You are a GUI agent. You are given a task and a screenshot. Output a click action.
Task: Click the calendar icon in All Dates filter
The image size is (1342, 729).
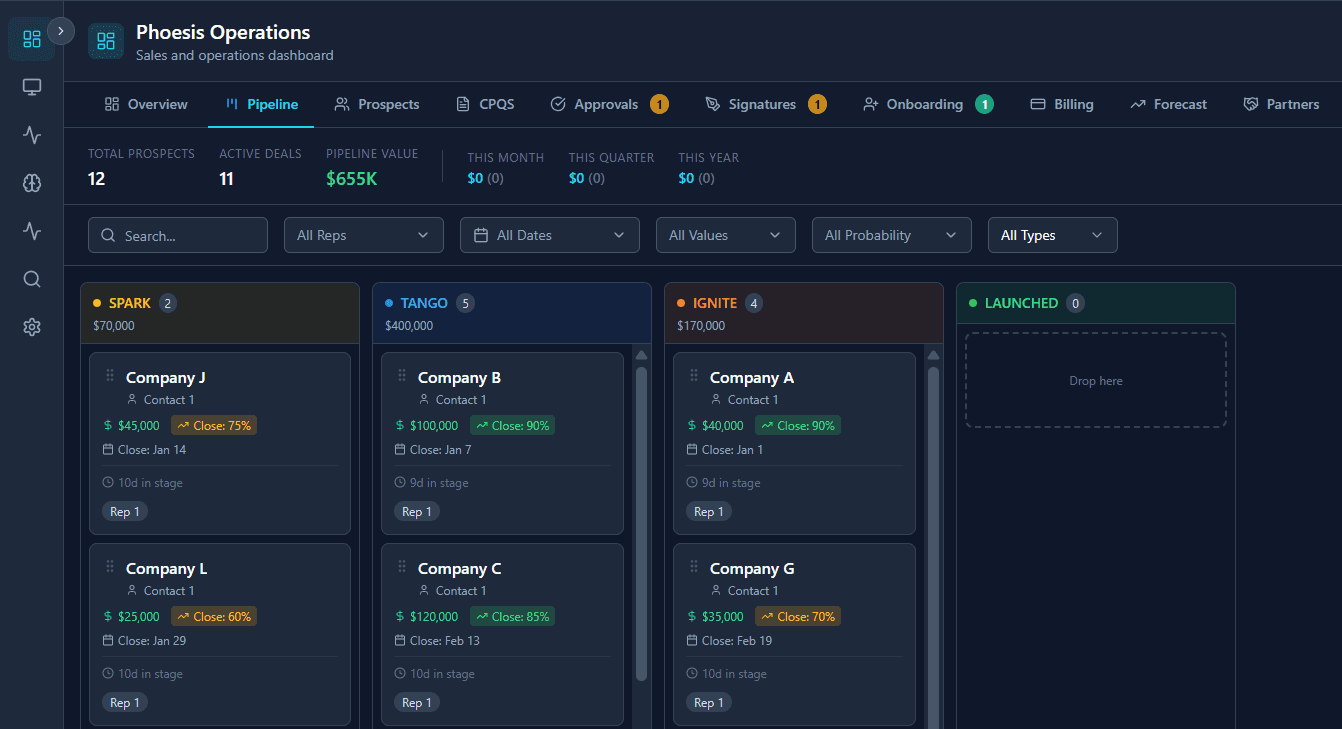[x=481, y=235]
